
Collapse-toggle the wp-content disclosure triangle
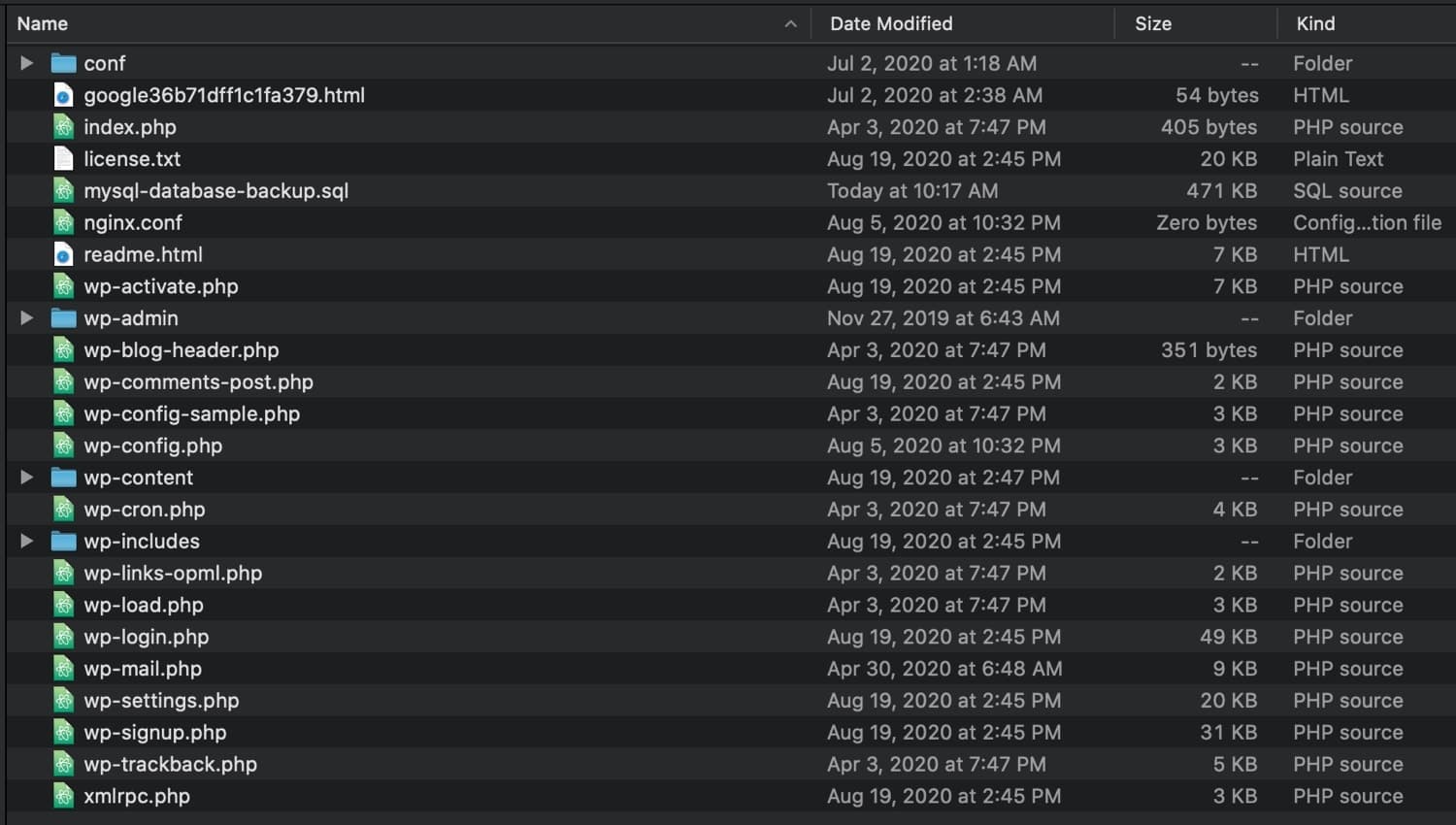coord(25,478)
